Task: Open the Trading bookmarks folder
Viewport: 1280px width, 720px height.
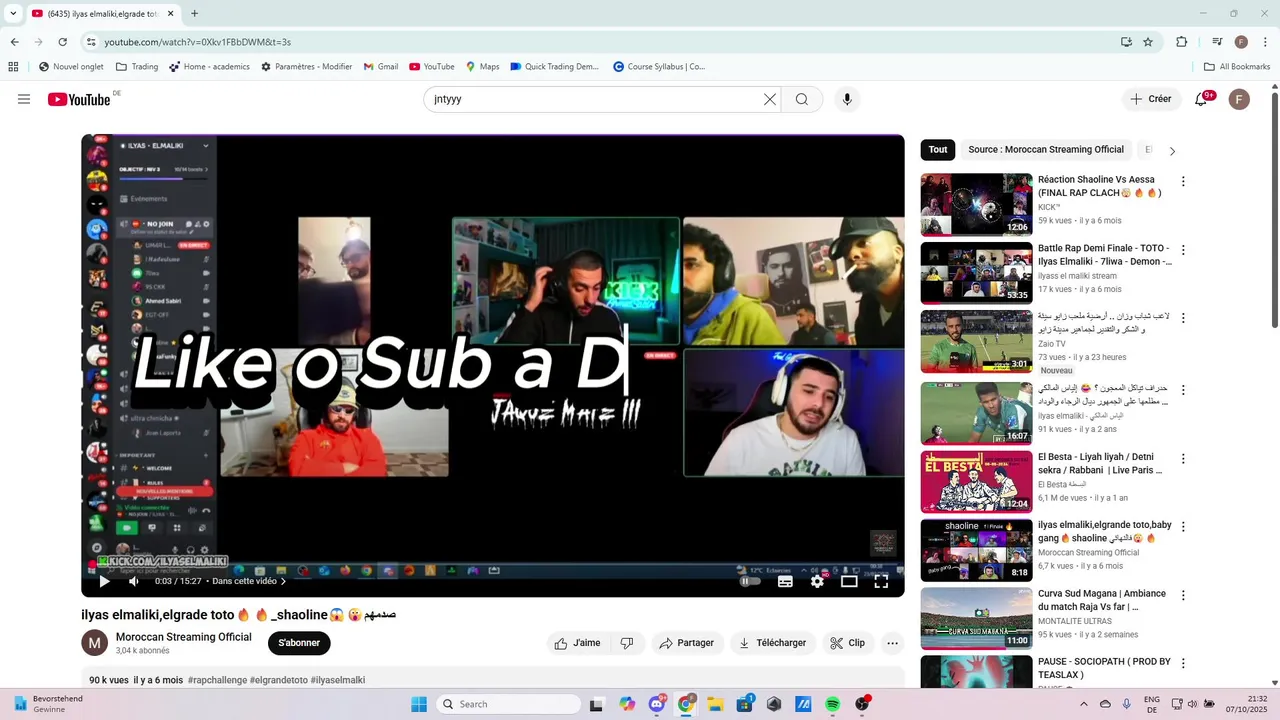Action: (x=137, y=67)
